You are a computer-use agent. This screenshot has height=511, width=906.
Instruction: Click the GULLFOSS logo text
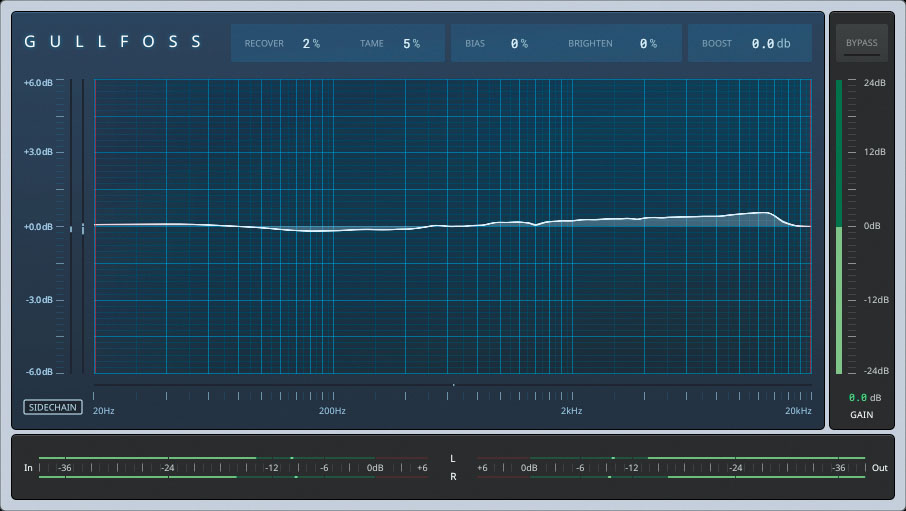pos(113,42)
